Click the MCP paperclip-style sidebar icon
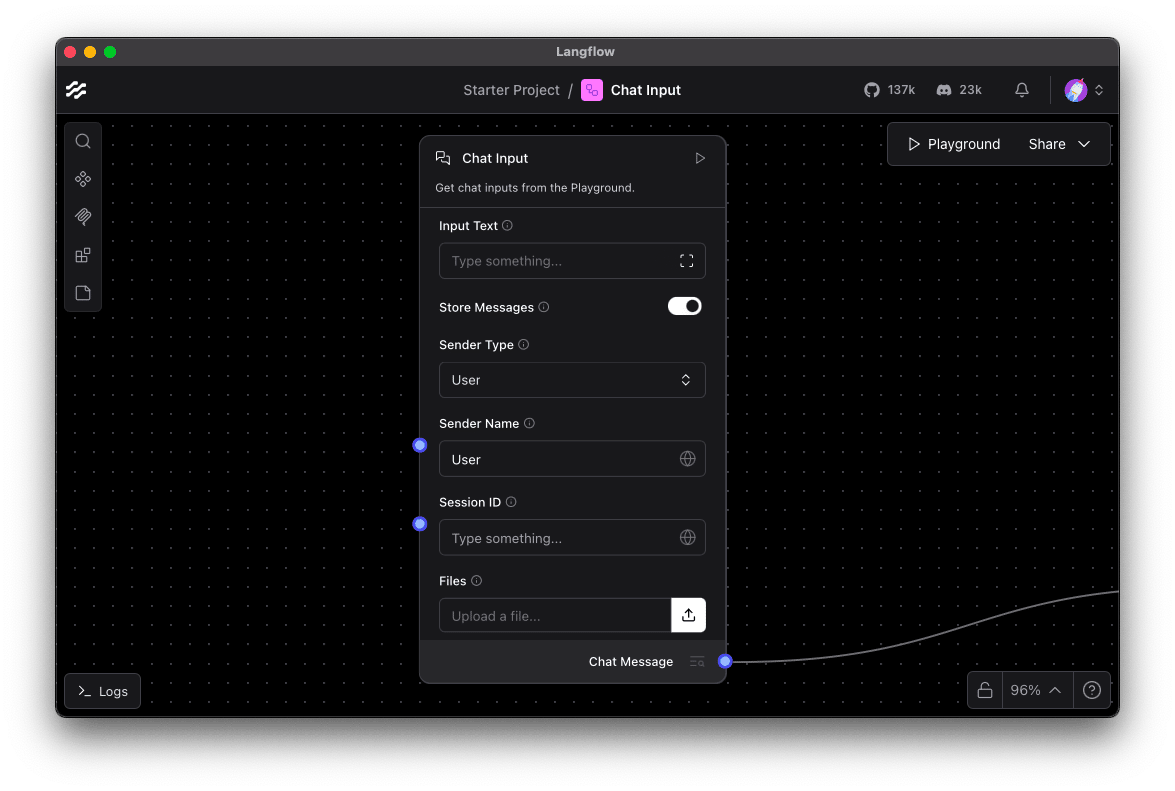Viewport: 1175px width, 791px height. pos(83,217)
